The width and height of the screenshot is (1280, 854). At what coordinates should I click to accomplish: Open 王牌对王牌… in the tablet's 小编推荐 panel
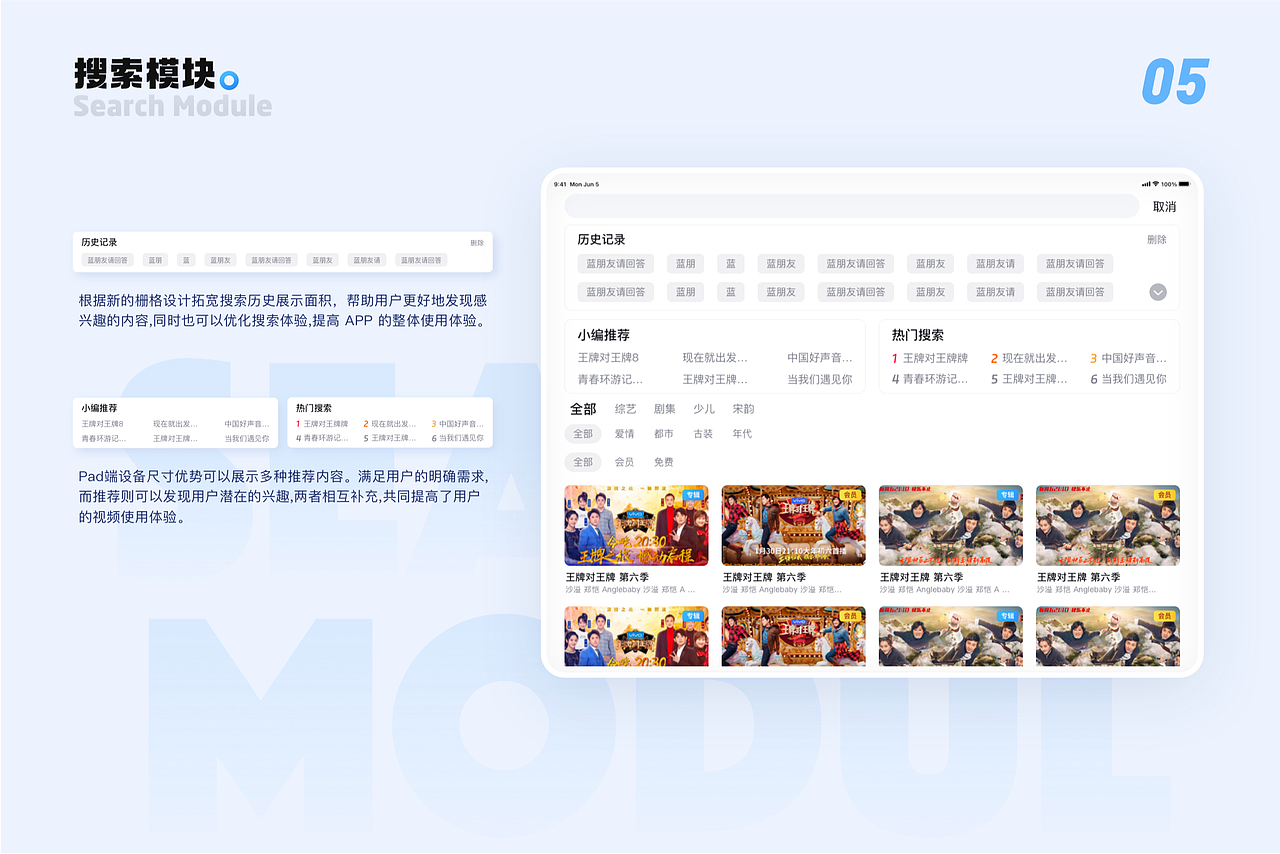tap(715, 380)
